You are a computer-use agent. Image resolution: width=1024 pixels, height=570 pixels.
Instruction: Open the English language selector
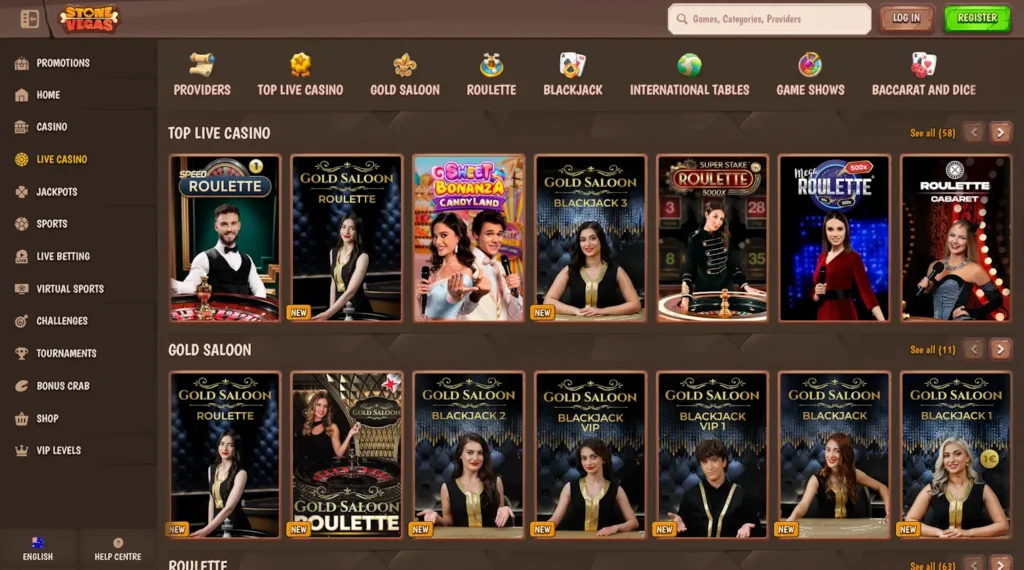click(x=38, y=548)
